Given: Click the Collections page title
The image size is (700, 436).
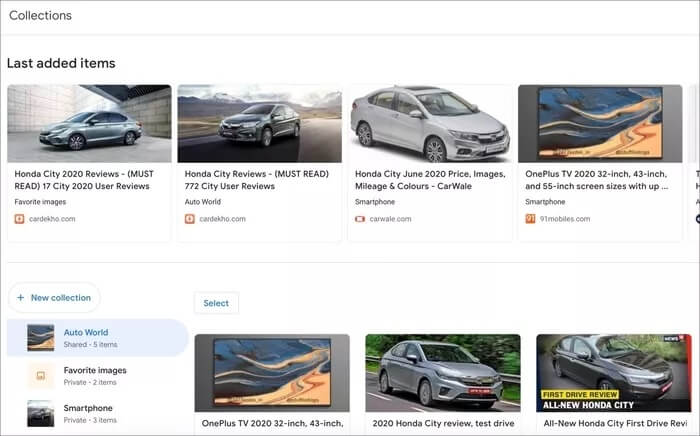Looking at the screenshot, I should point(40,15).
